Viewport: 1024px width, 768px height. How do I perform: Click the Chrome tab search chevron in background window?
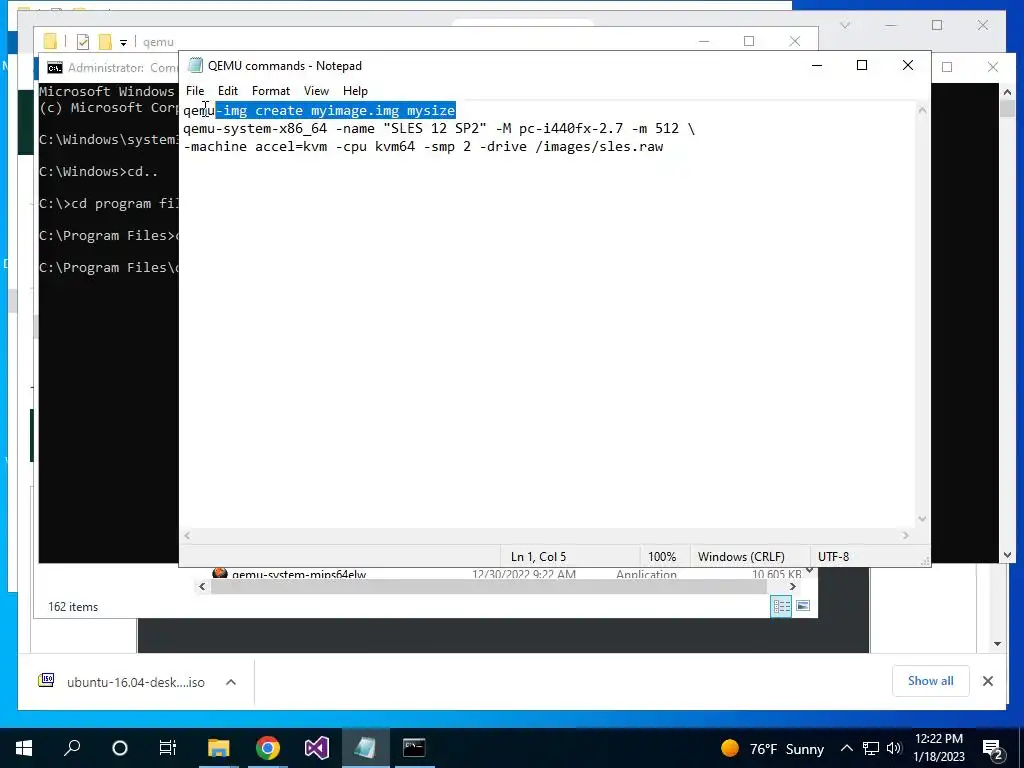(845, 25)
